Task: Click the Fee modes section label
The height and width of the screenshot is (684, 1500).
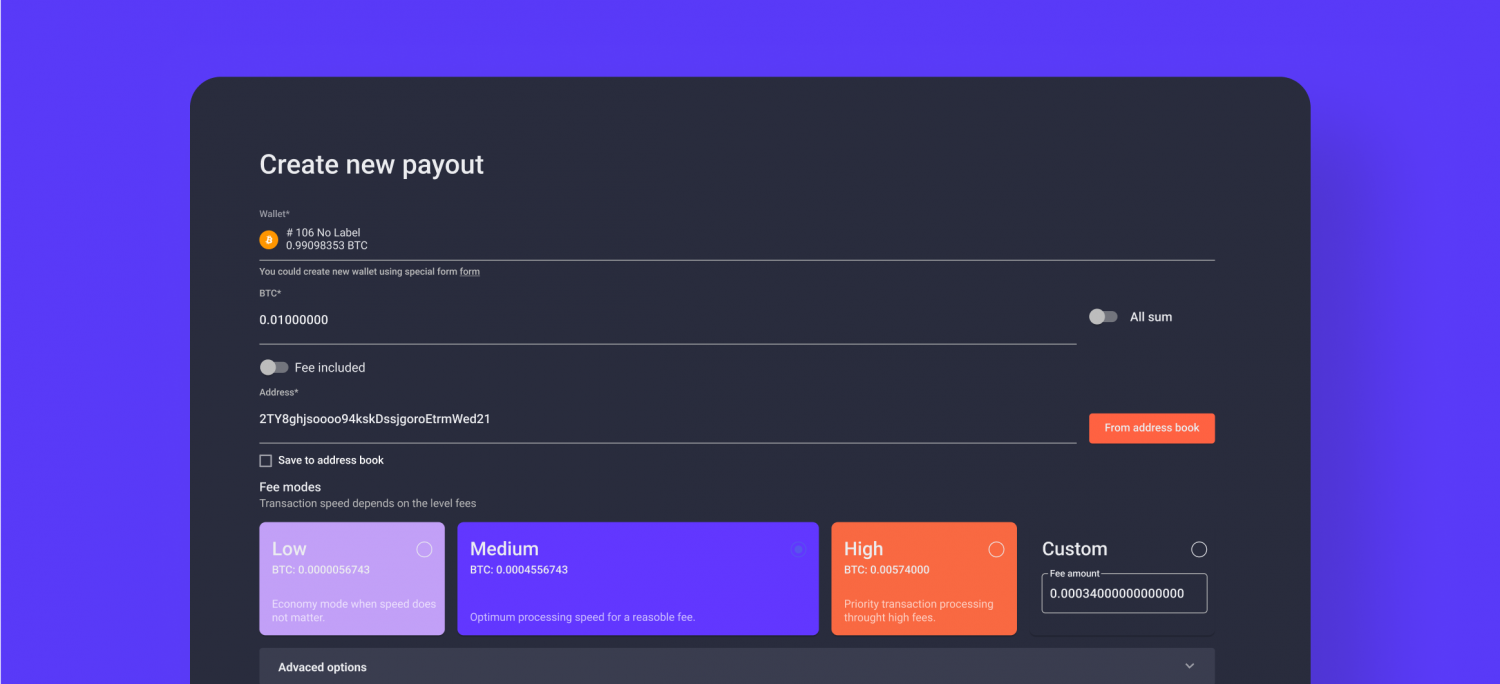Action: click(290, 487)
